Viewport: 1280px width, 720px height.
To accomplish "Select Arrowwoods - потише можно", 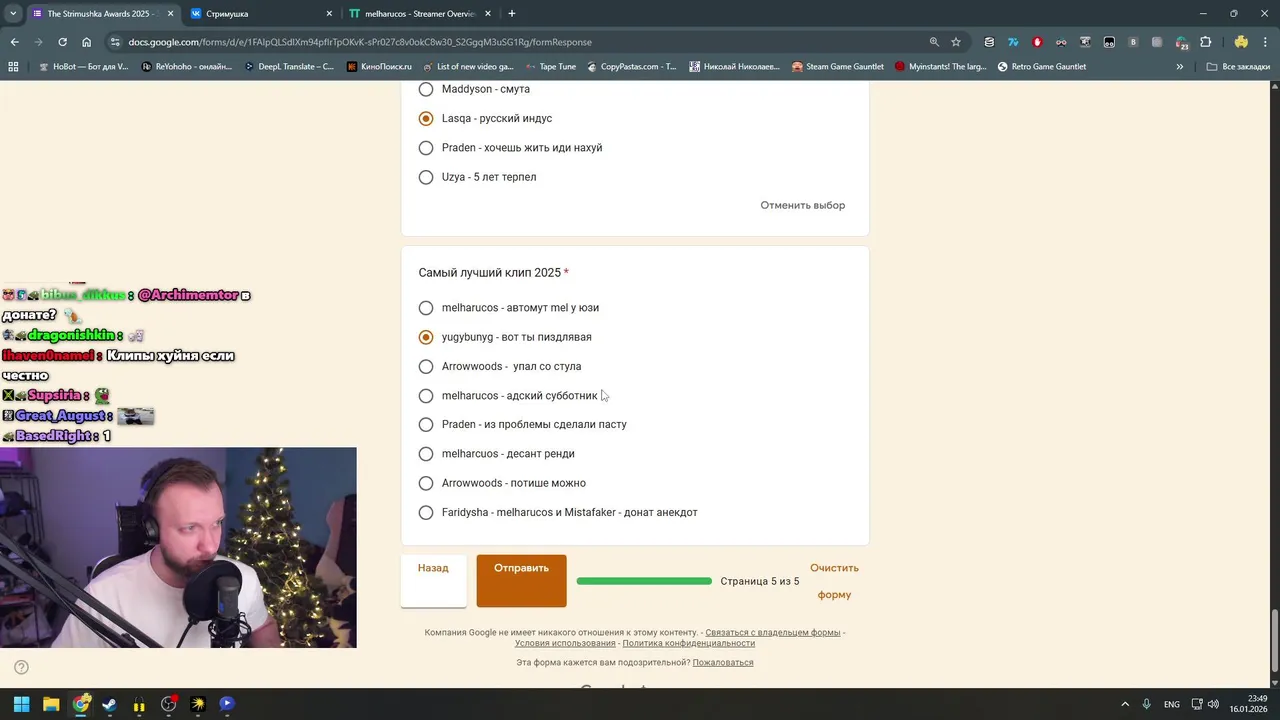I will [x=426, y=483].
